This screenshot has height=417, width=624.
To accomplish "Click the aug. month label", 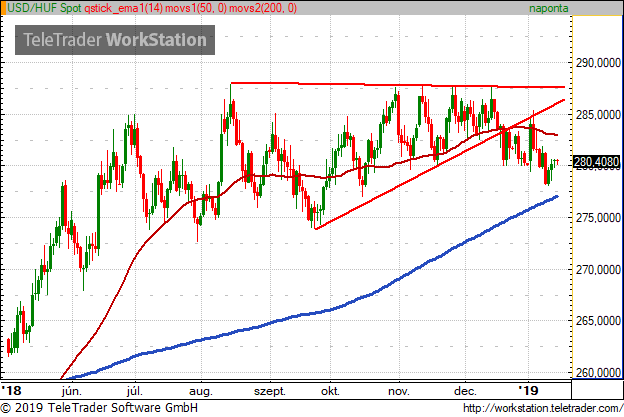I will click(201, 392).
